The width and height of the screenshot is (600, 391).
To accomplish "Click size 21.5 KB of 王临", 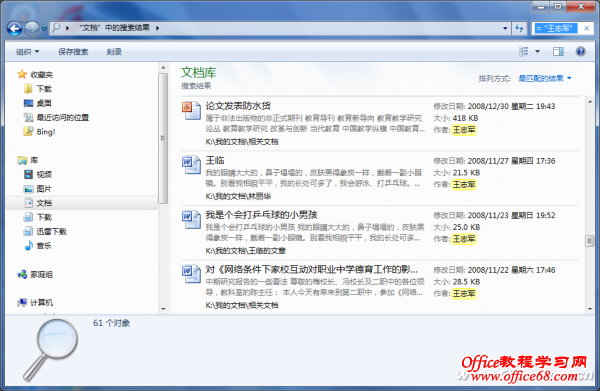I will point(466,173).
